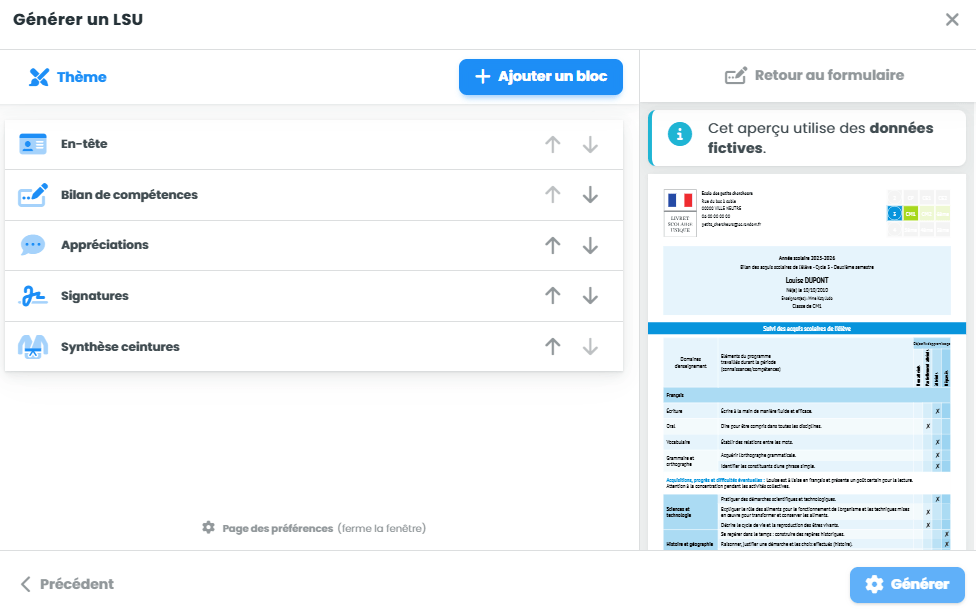
Task: Move Synthèse ceintures block up
Action: (553, 347)
